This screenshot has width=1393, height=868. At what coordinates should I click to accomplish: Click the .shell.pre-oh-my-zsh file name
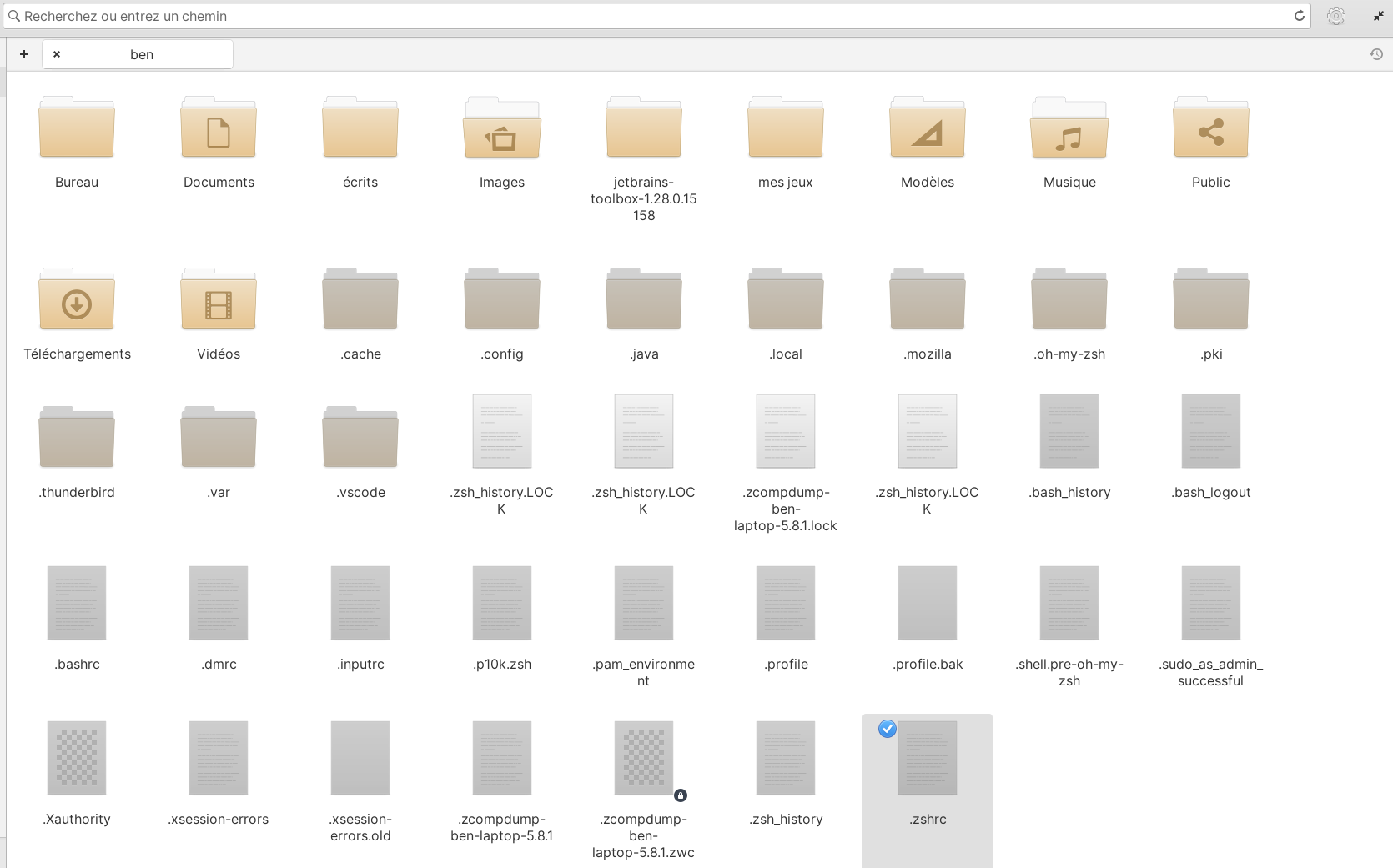[x=1069, y=672]
